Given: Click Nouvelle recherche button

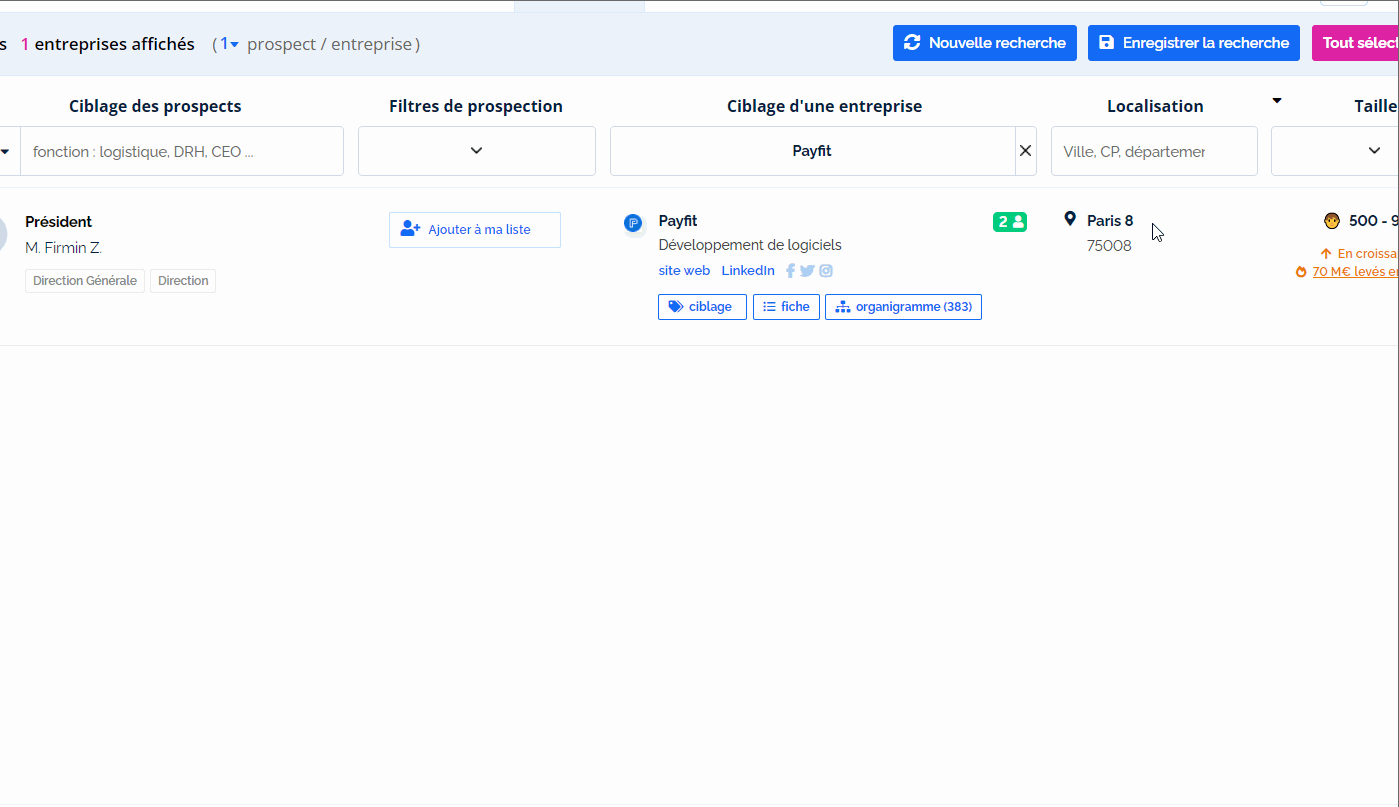Looking at the screenshot, I should click(985, 43).
